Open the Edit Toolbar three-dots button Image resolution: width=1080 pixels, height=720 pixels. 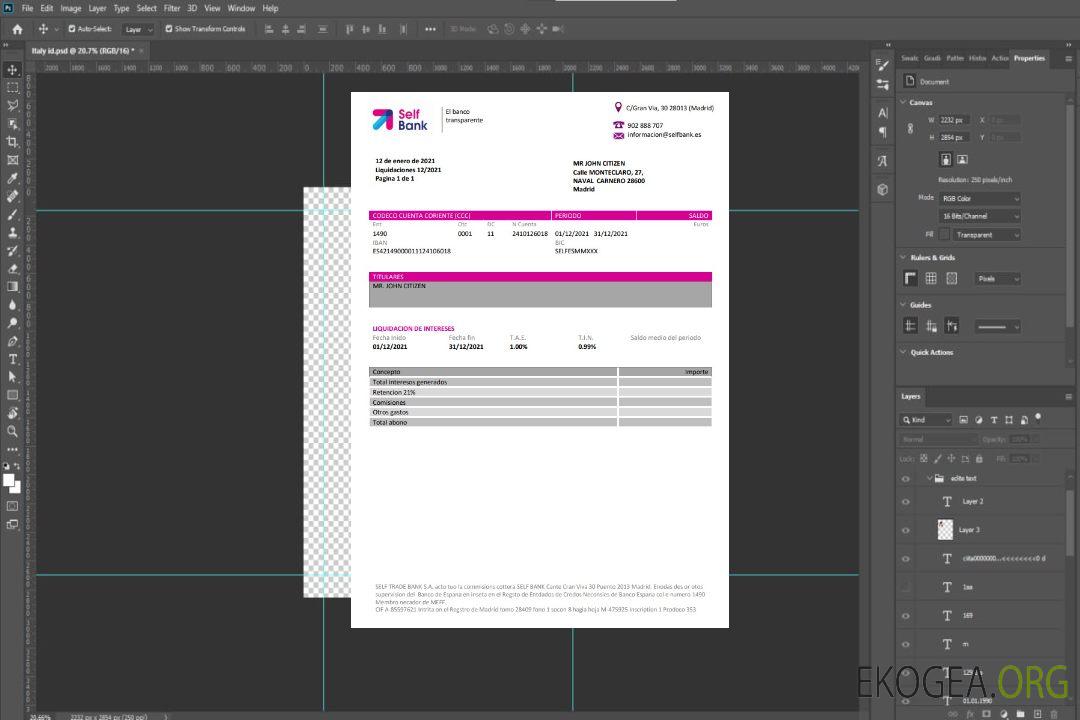click(x=12, y=449)
